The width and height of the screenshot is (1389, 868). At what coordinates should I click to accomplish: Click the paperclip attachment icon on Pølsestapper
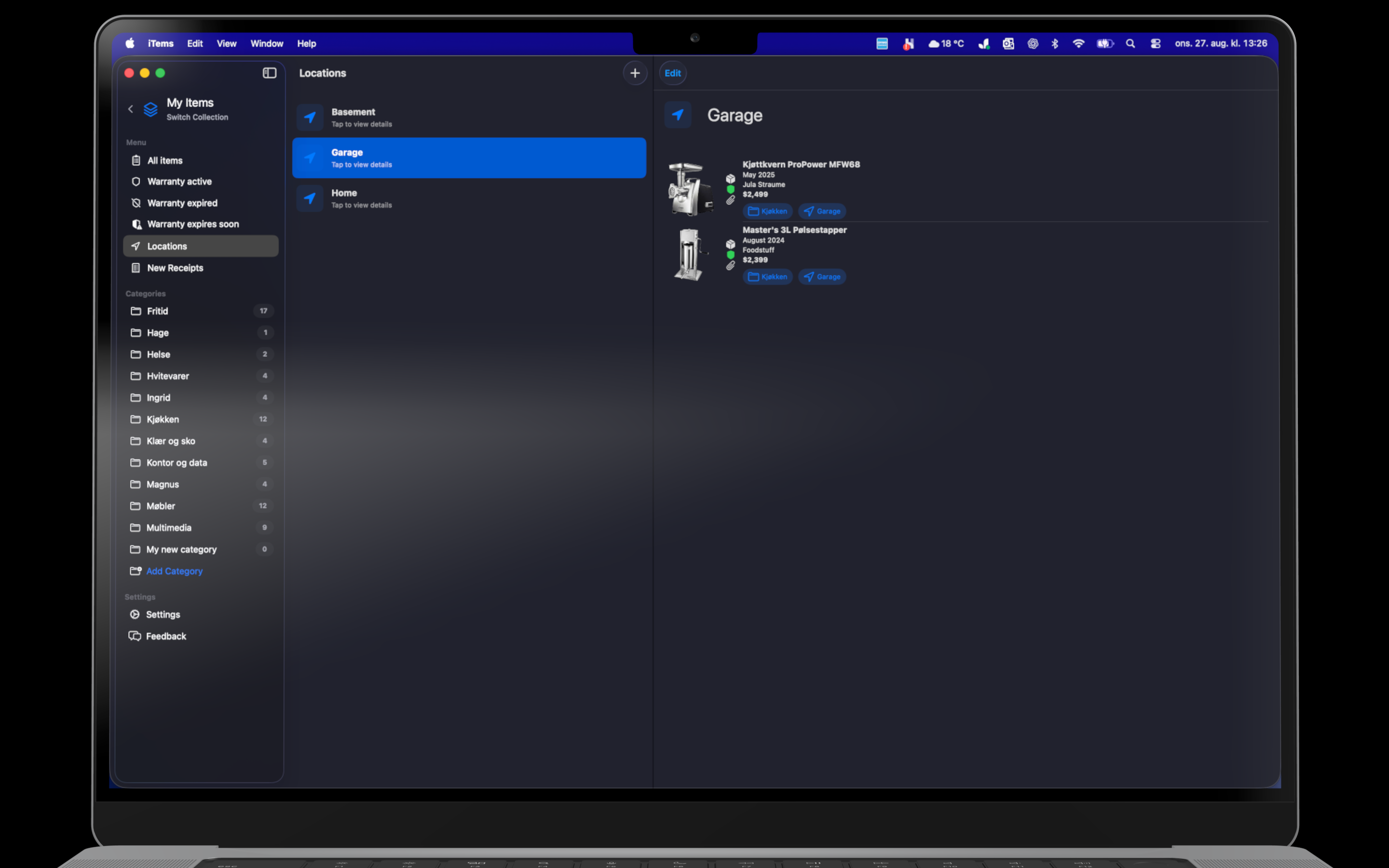(730, 266)
